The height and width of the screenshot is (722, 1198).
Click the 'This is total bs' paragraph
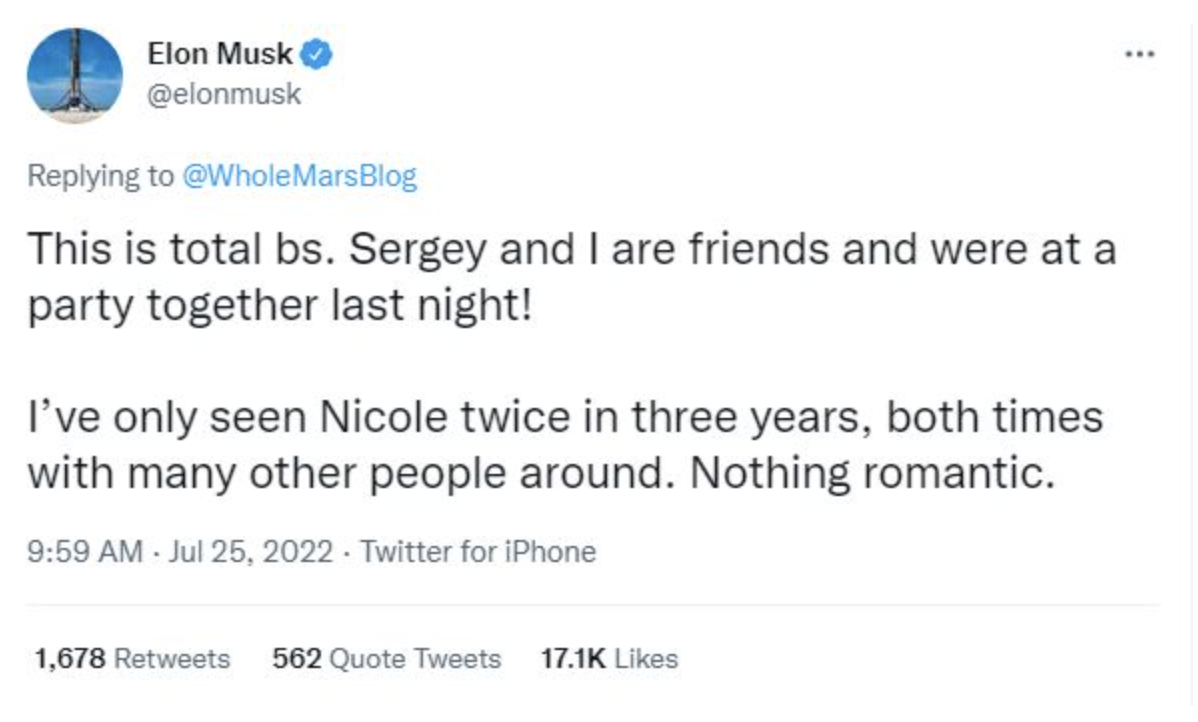[x=570, y=276]
